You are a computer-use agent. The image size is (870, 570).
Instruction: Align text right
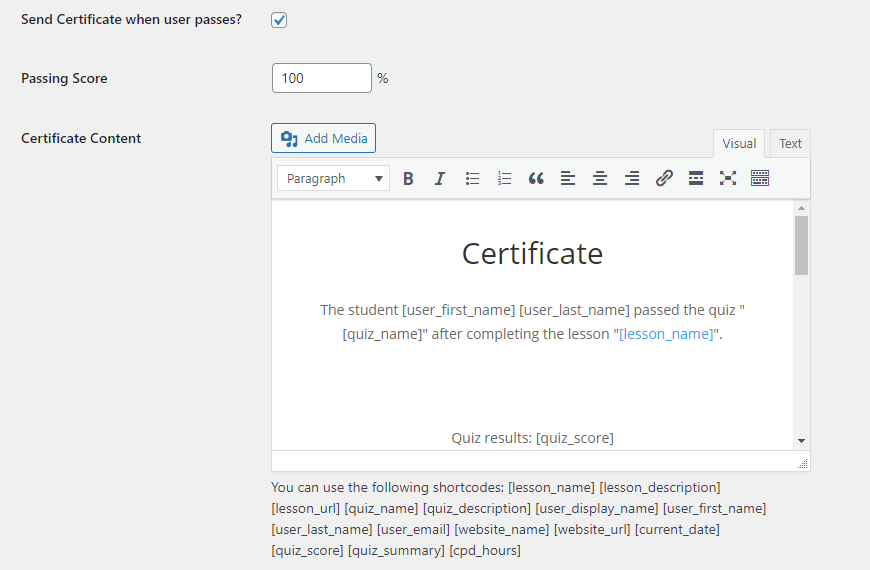[x=632, y=179]
